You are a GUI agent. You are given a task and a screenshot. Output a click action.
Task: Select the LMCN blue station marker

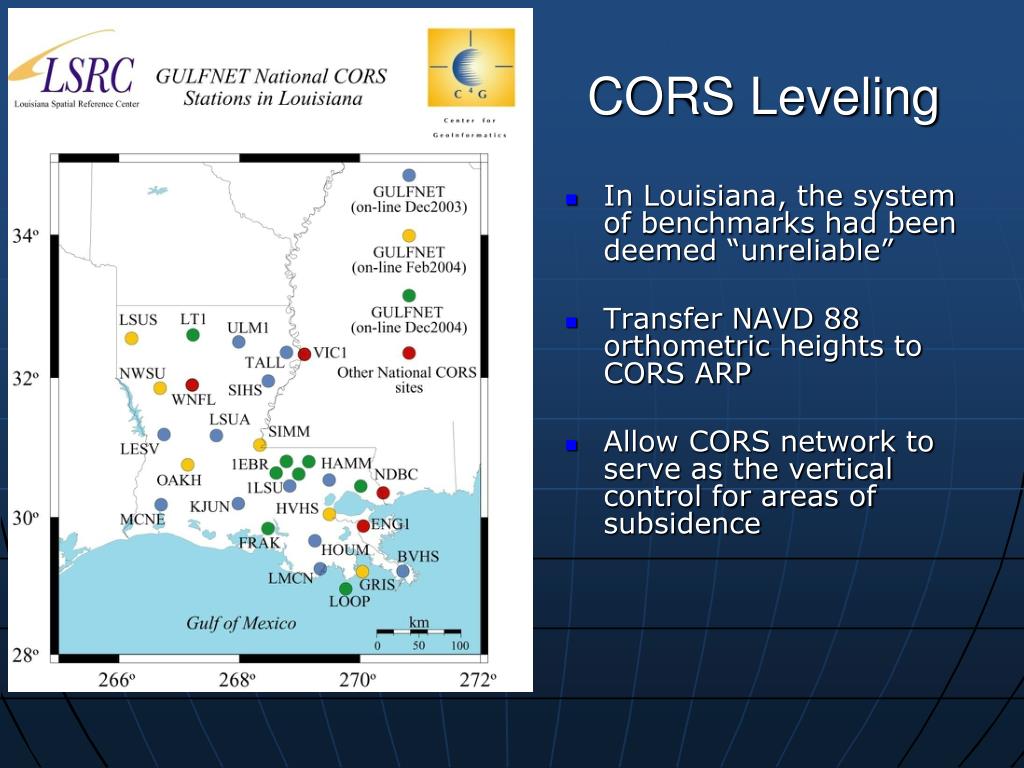tap(320, 569)
